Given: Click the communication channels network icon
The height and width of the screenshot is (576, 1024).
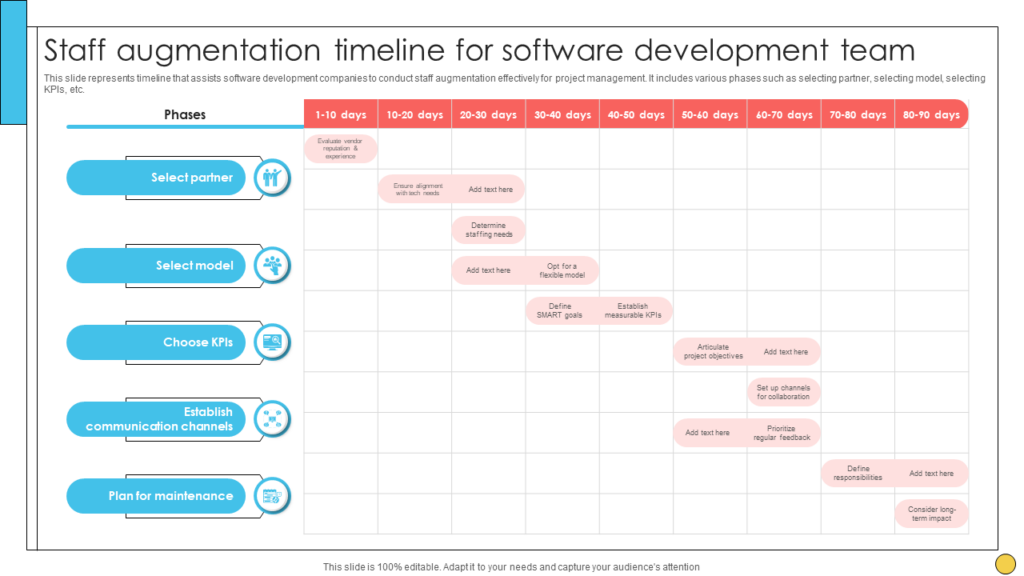Looking at the screenshot, I should [272, 419].
